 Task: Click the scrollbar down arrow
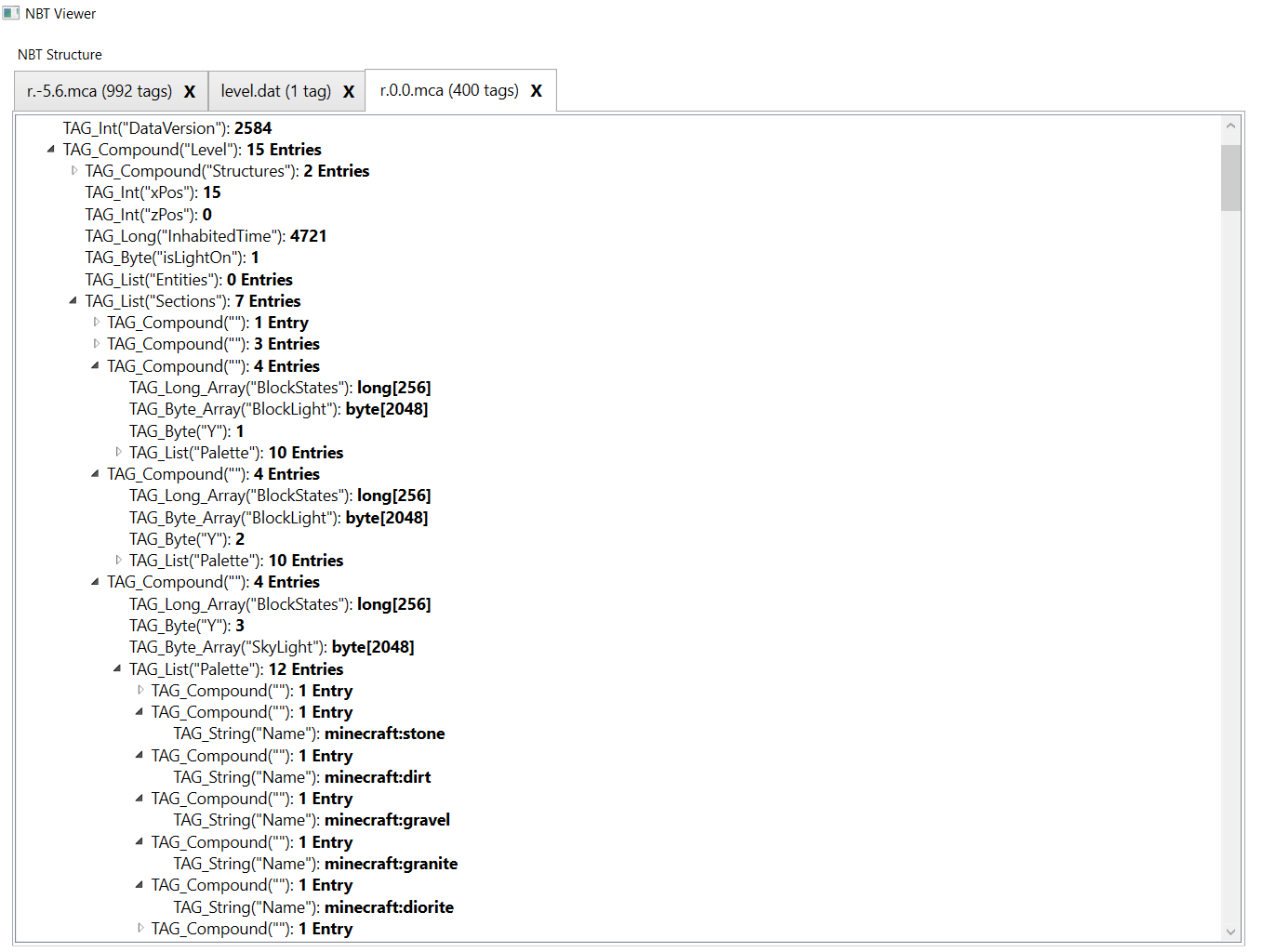coord(1230,932)
